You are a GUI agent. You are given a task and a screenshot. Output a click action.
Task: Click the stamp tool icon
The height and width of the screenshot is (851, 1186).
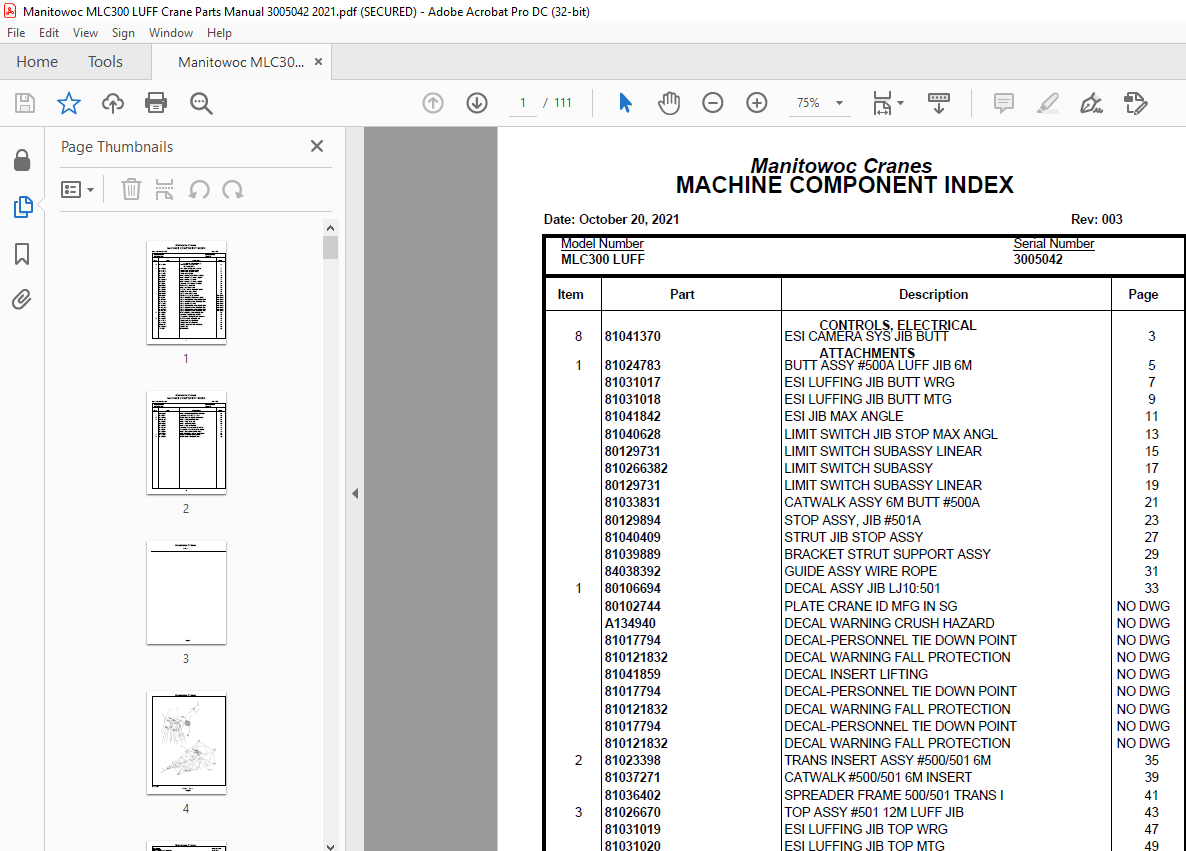click(x=1135, y=103)
